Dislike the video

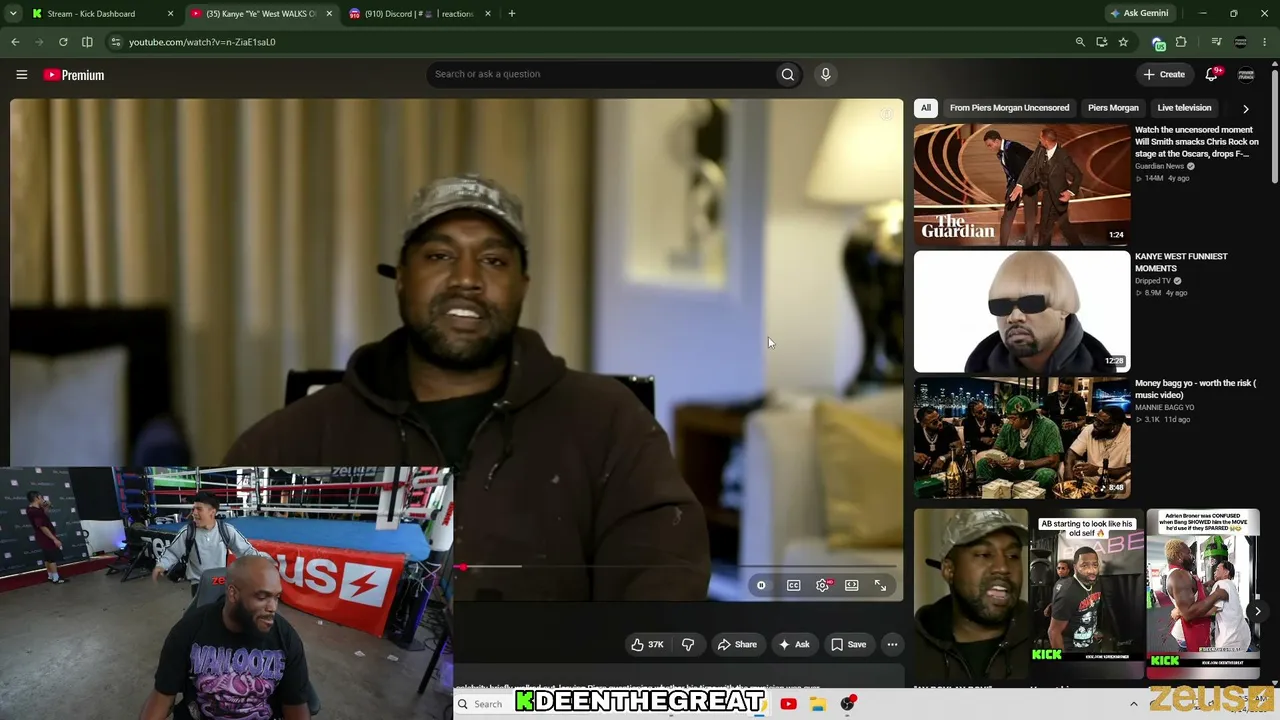point(688,645)
